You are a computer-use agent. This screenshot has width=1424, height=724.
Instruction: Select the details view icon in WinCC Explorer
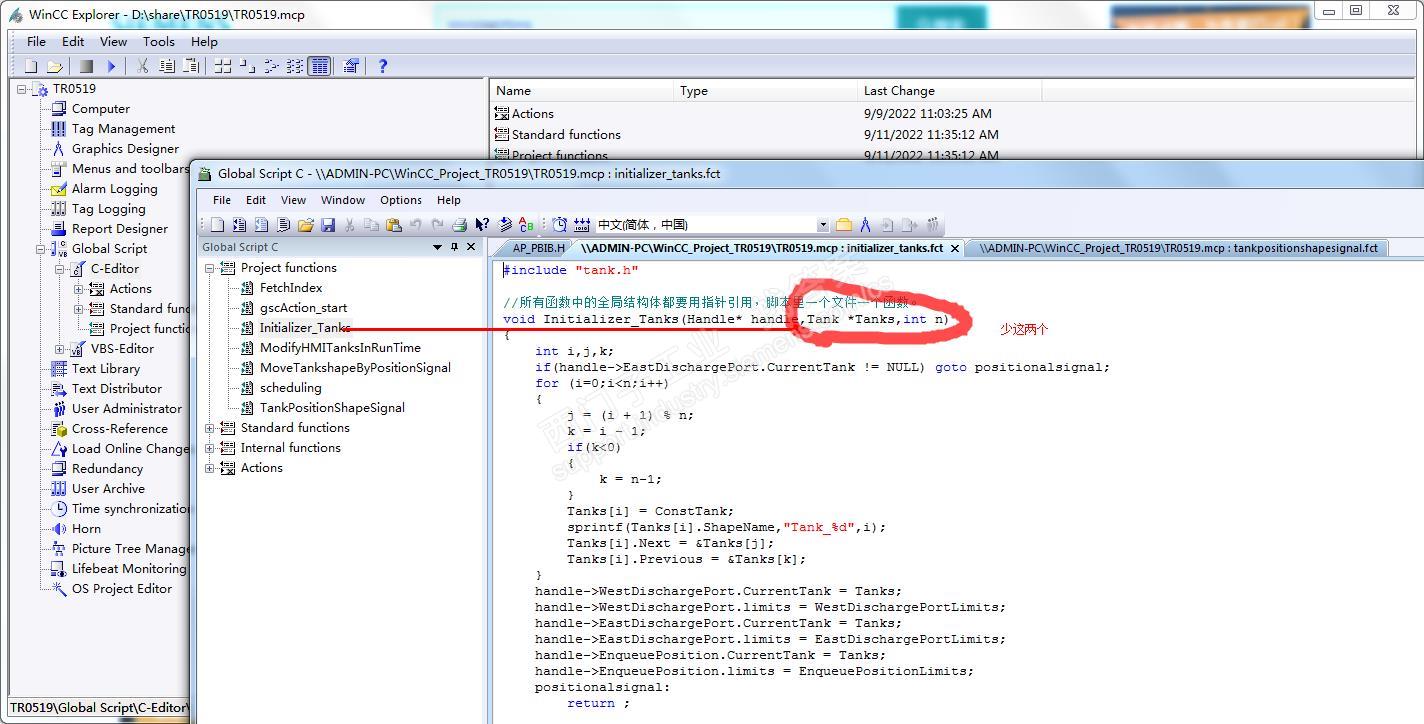pyautogui.click(x=319, y=66)
